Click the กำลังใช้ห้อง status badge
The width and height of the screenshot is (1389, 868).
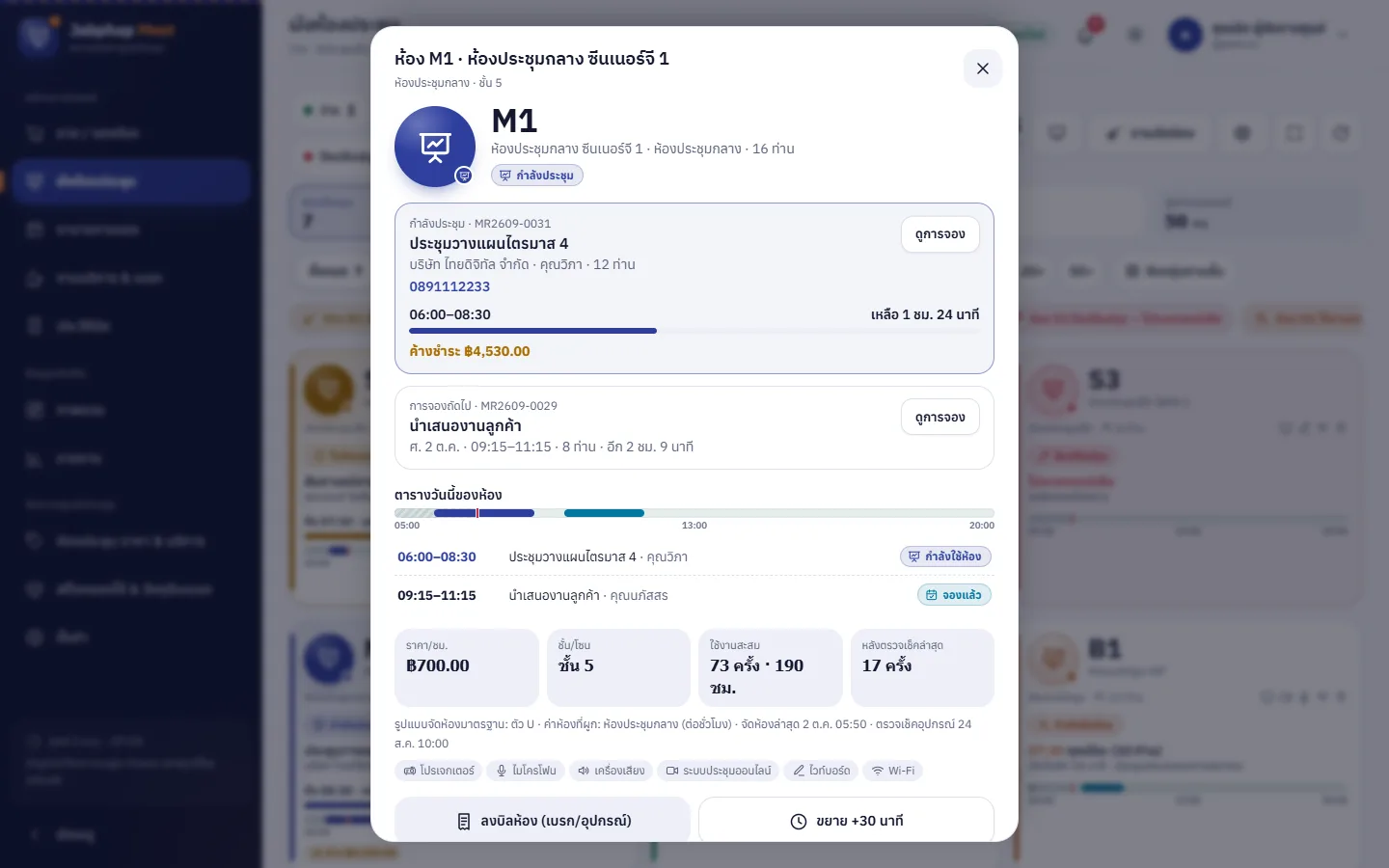(945, 556)
